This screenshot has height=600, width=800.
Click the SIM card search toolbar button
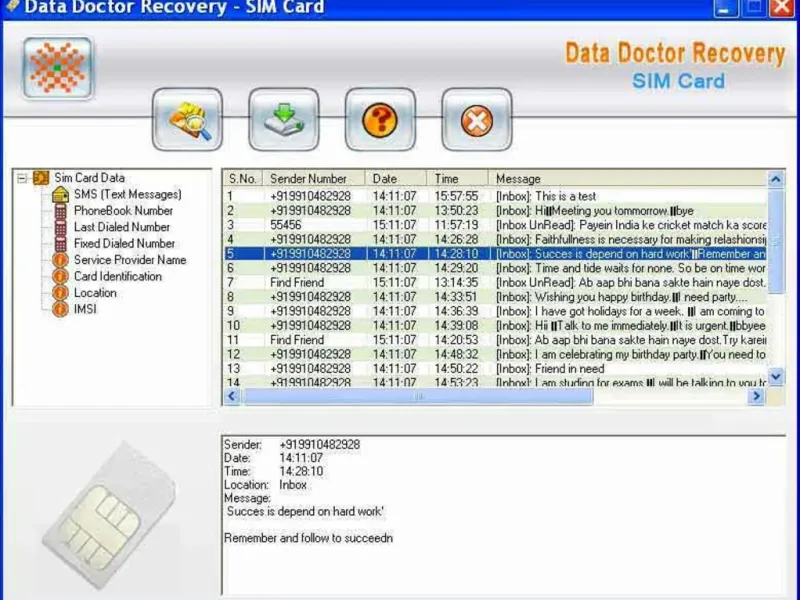point(187,120)
